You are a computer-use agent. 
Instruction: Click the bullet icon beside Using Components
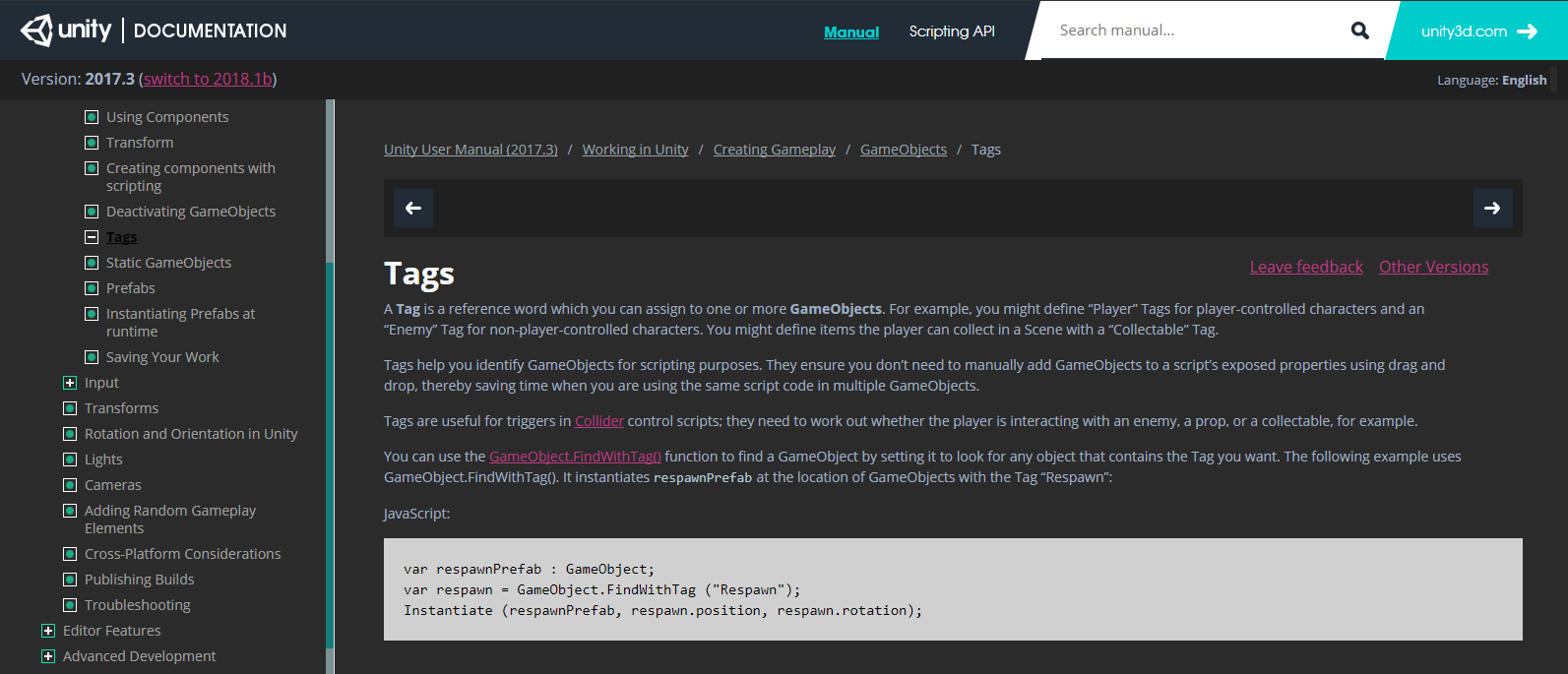click(x=92, y=117)
